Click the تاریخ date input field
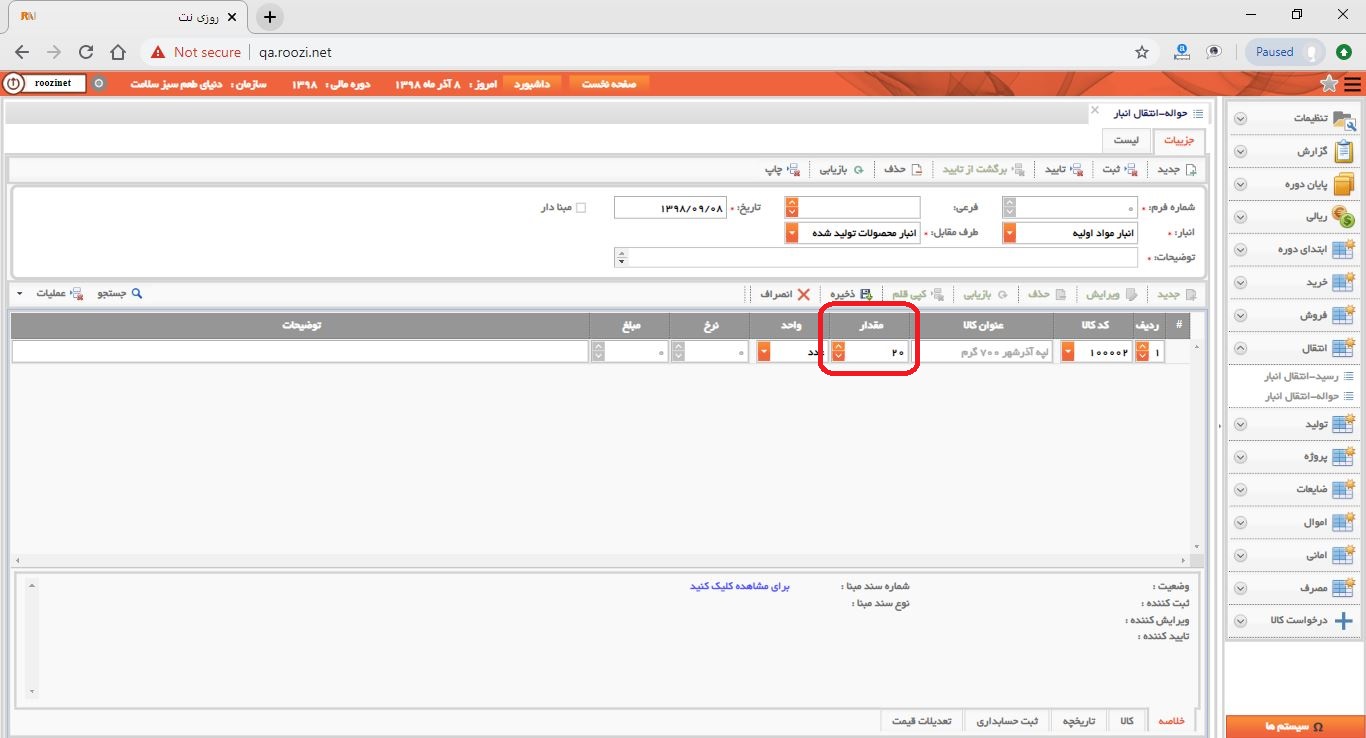This screenshot has width=1366, height=738. point(669,208)
